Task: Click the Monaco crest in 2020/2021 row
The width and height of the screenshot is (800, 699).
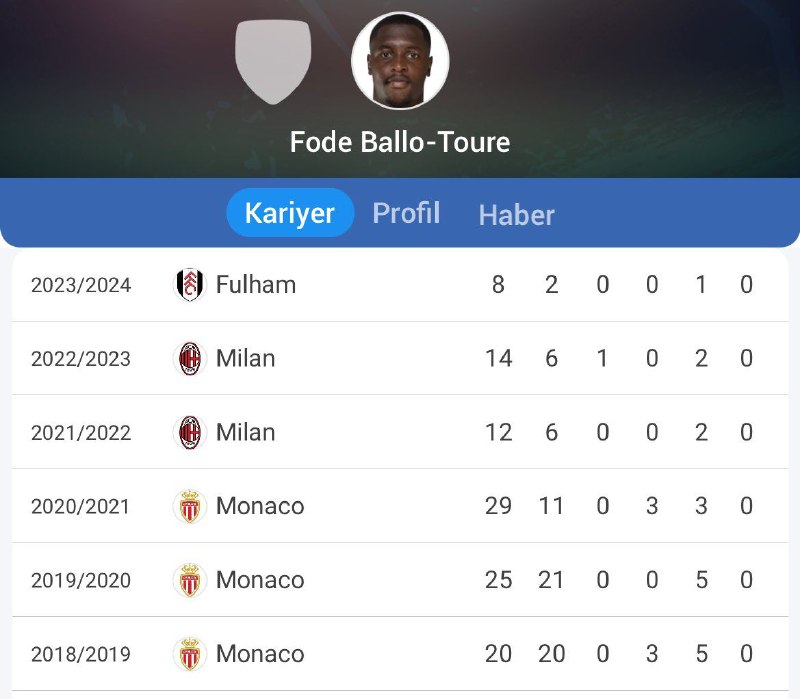Action: [x=189, y=506]
